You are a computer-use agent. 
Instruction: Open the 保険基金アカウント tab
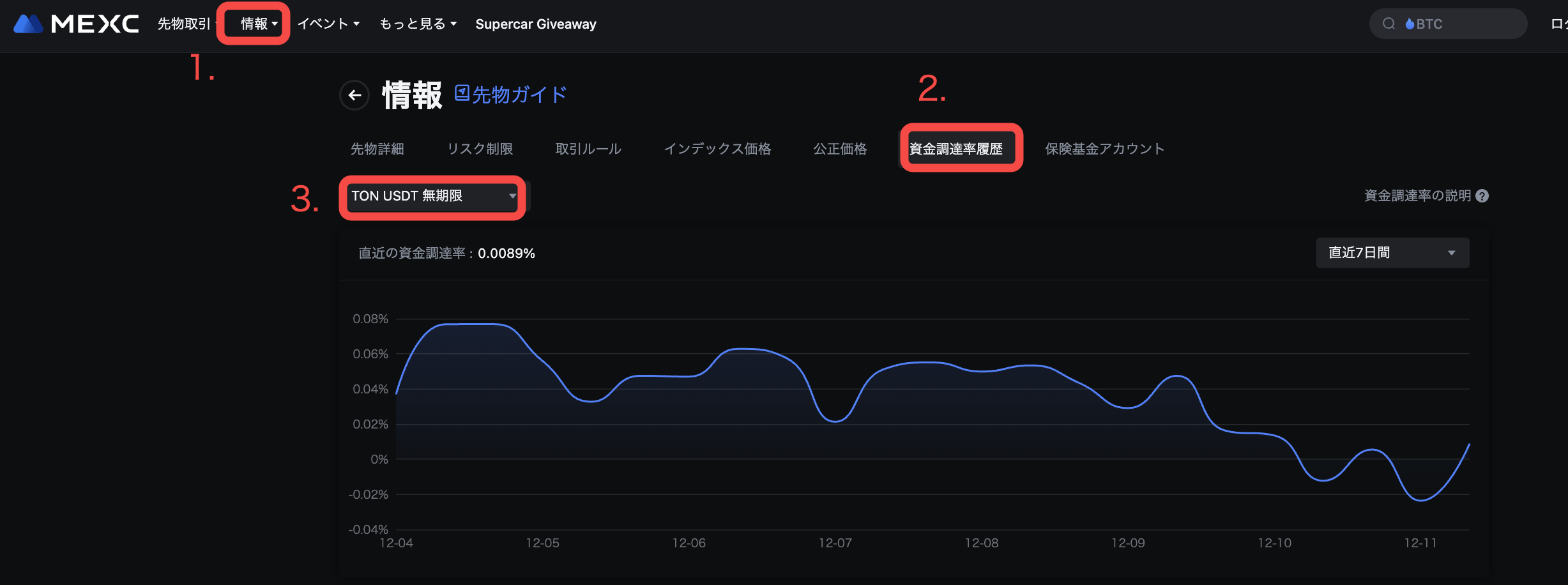1104,149
